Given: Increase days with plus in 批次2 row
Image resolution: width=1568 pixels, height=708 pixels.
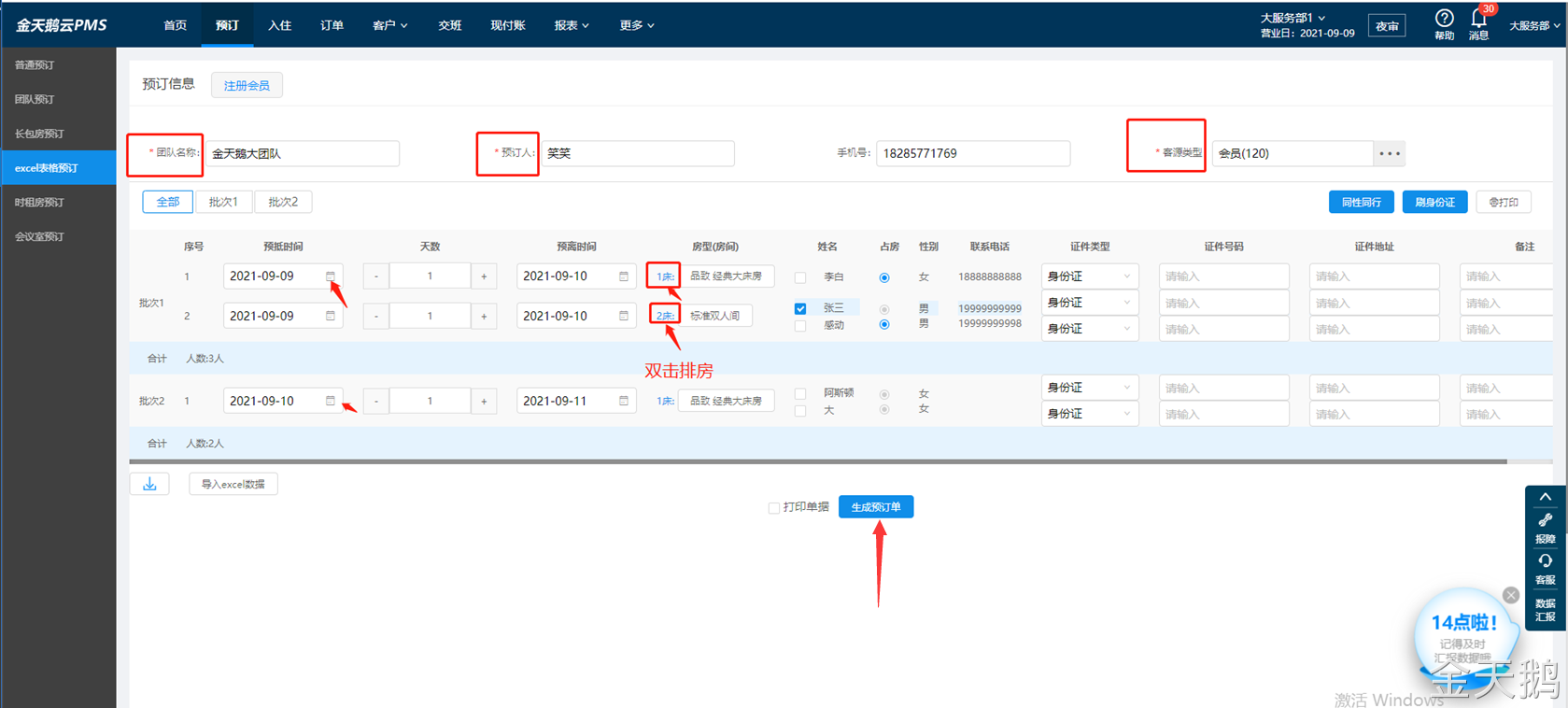Looking at the screenshot, I should [x=484, y=401].
